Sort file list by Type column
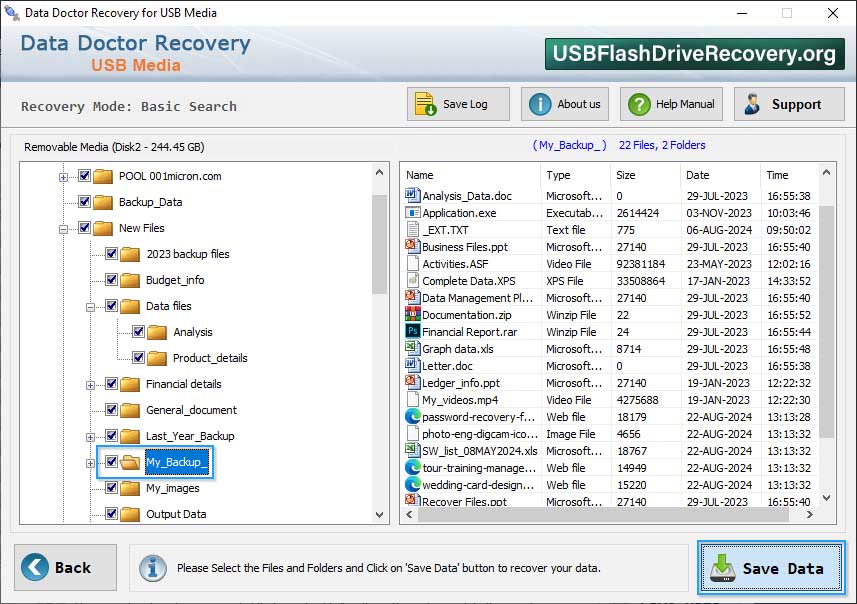The width and height of the screenshot is (857, 604). [x=576, y=175]
